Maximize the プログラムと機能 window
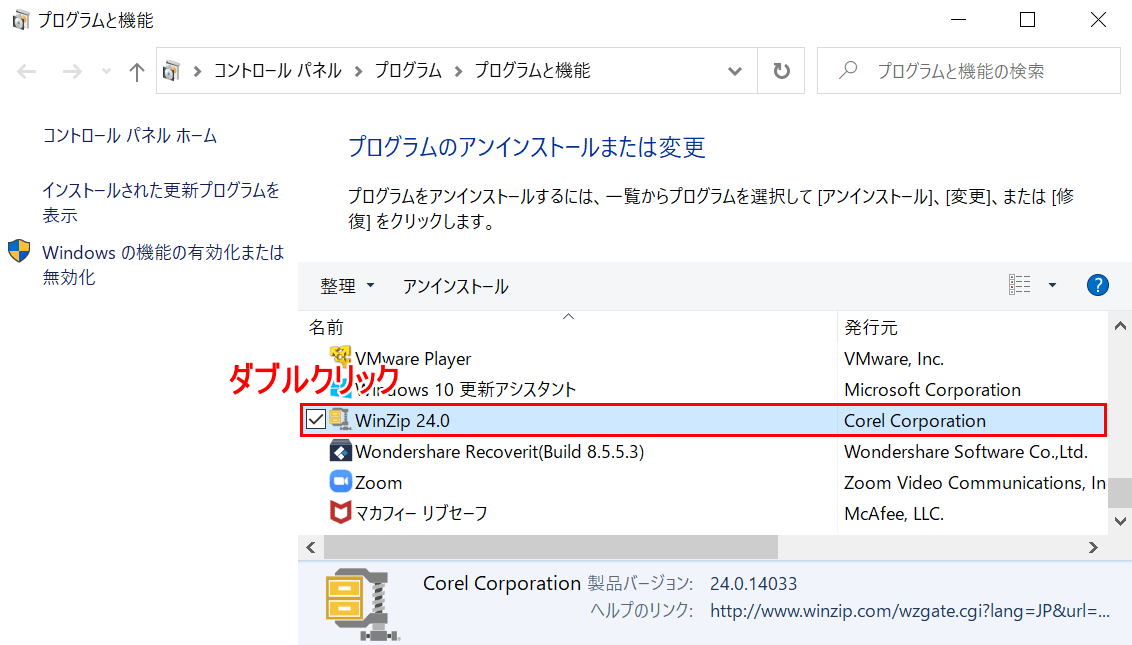The height and width of the screenshot is (645, 1132). (x=1027, y=20)
